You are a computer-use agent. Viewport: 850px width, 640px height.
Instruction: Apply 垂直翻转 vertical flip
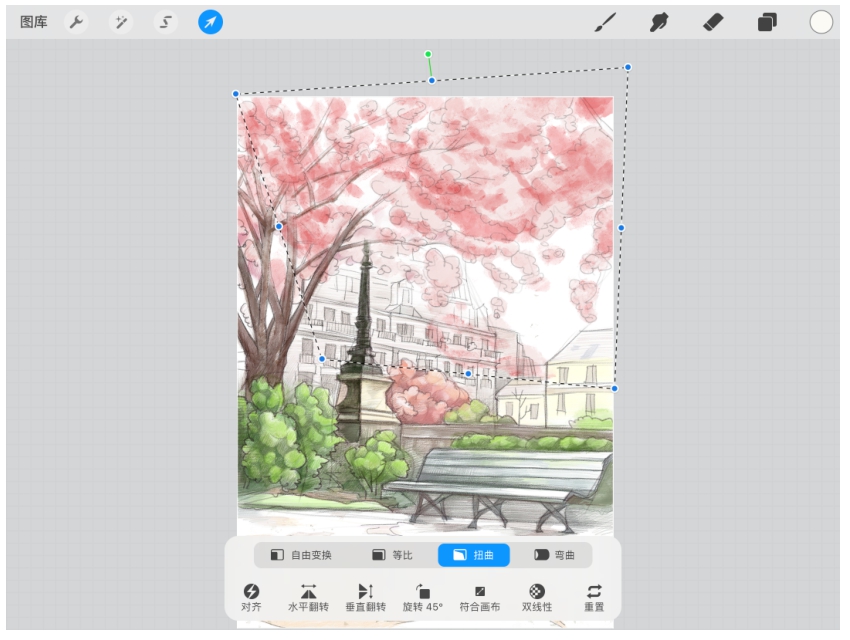(366, 598)
